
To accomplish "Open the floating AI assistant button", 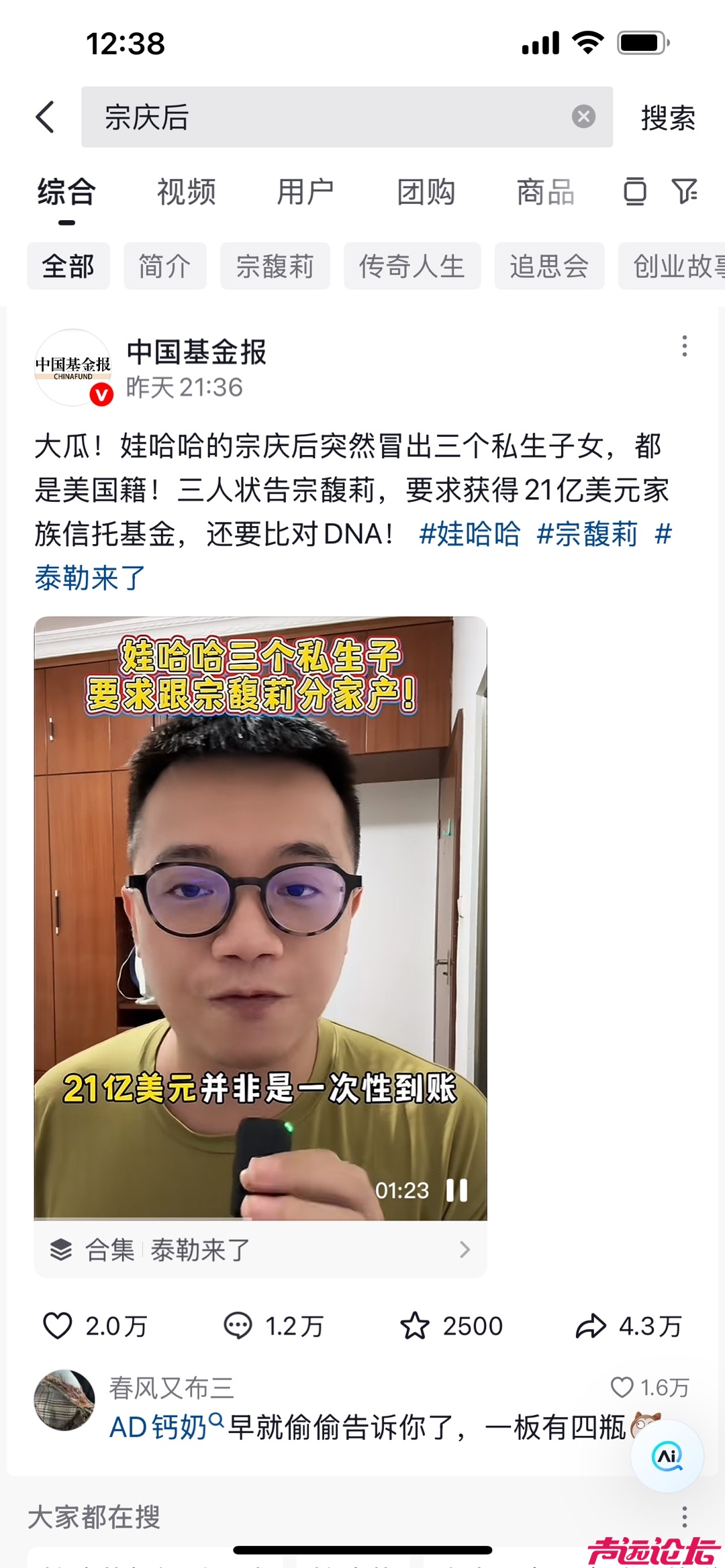I will pos(667,1455).
